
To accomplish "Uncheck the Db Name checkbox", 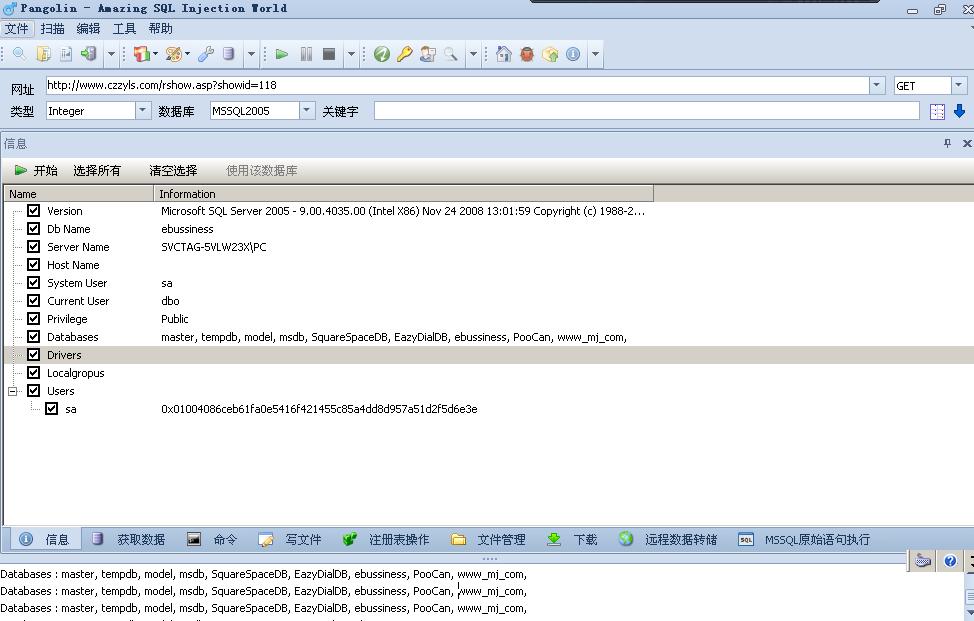I will point(34,229).
